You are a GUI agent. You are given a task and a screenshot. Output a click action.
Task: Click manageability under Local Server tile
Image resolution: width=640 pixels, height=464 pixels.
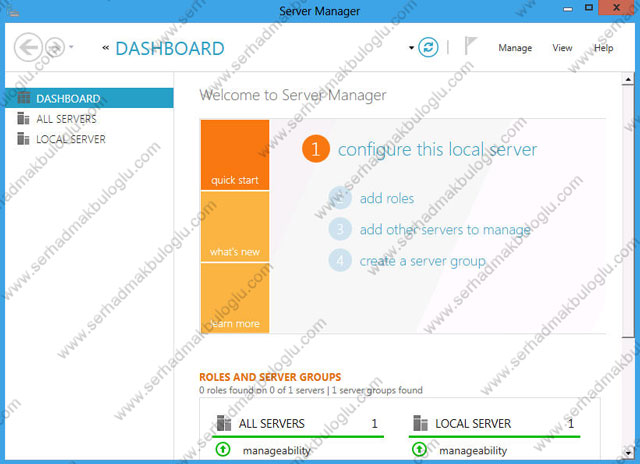click(473, 451)
